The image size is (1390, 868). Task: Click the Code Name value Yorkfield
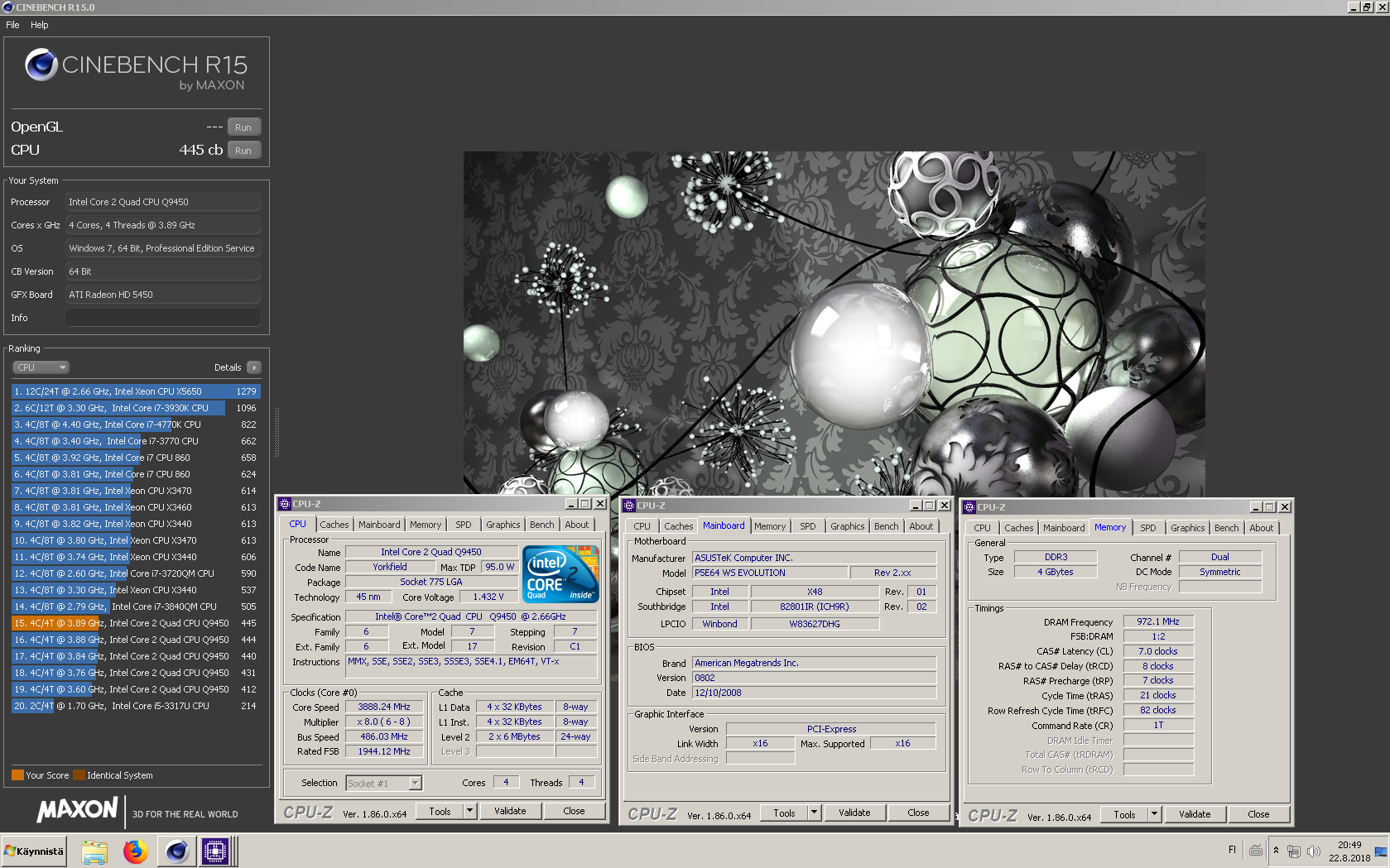390,567
